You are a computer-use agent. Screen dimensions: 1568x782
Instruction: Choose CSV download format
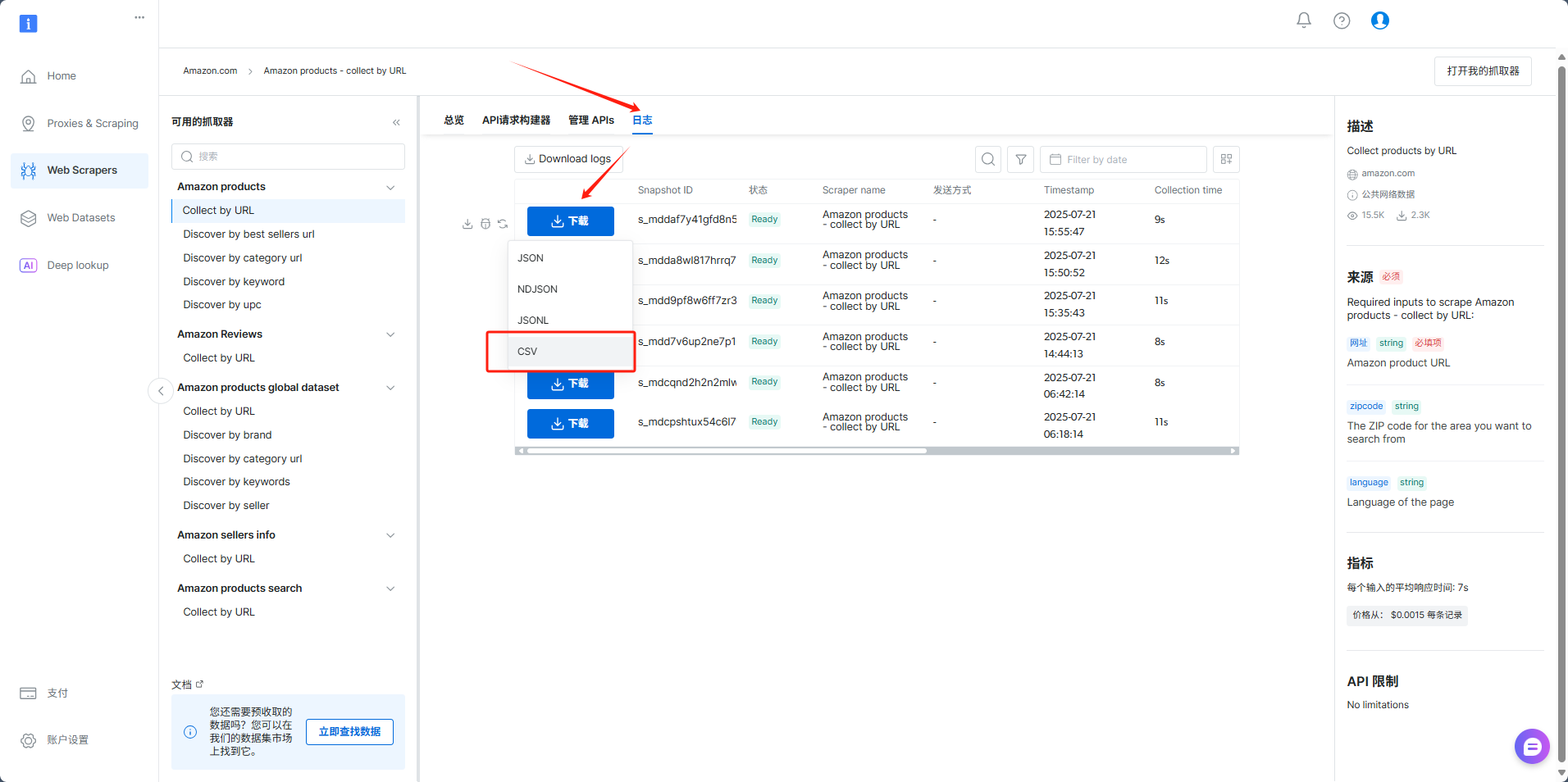click(x=570, y=352)
